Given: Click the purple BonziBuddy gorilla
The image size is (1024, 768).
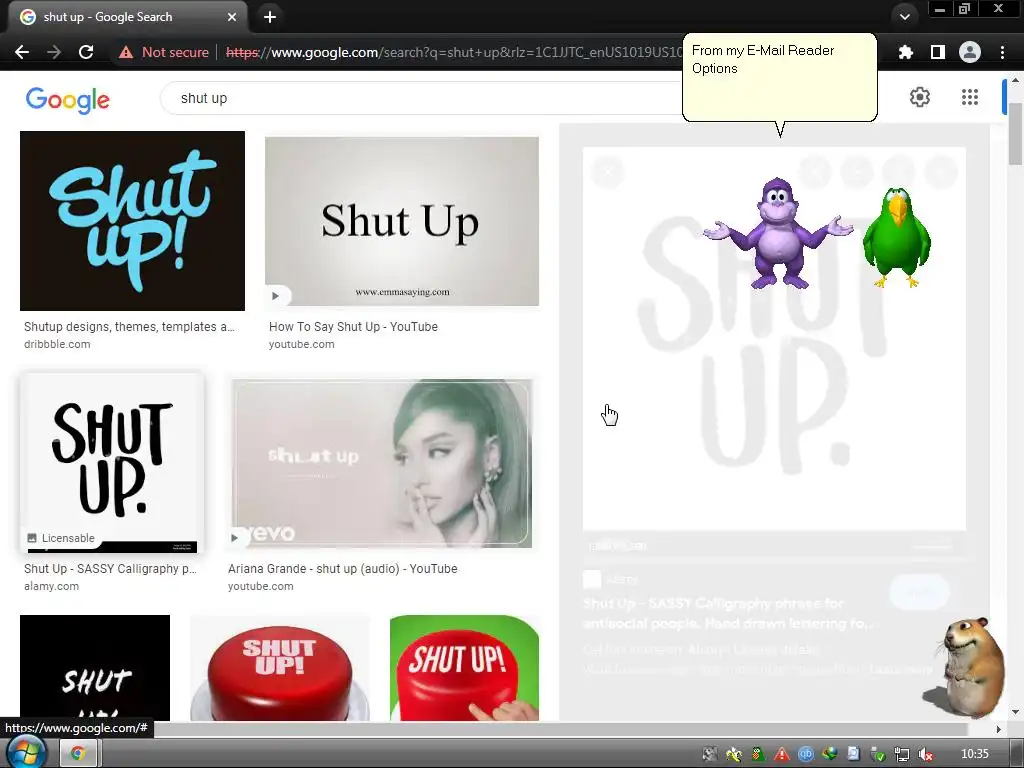Looking at the screenshot, I should [x=778, y=233].
